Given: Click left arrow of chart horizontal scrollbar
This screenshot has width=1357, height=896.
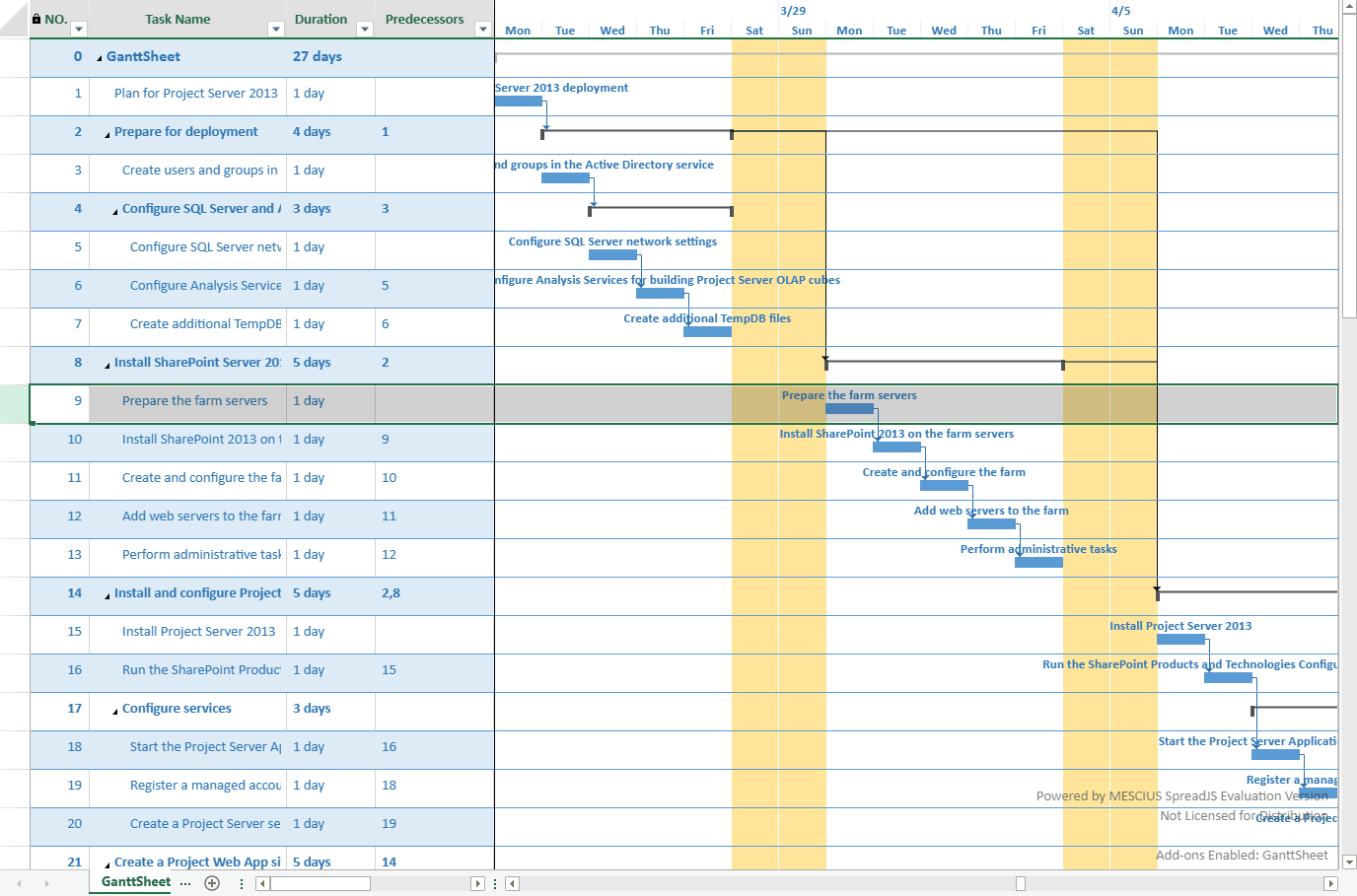Looking at the screenshot, I should [513, 883].
